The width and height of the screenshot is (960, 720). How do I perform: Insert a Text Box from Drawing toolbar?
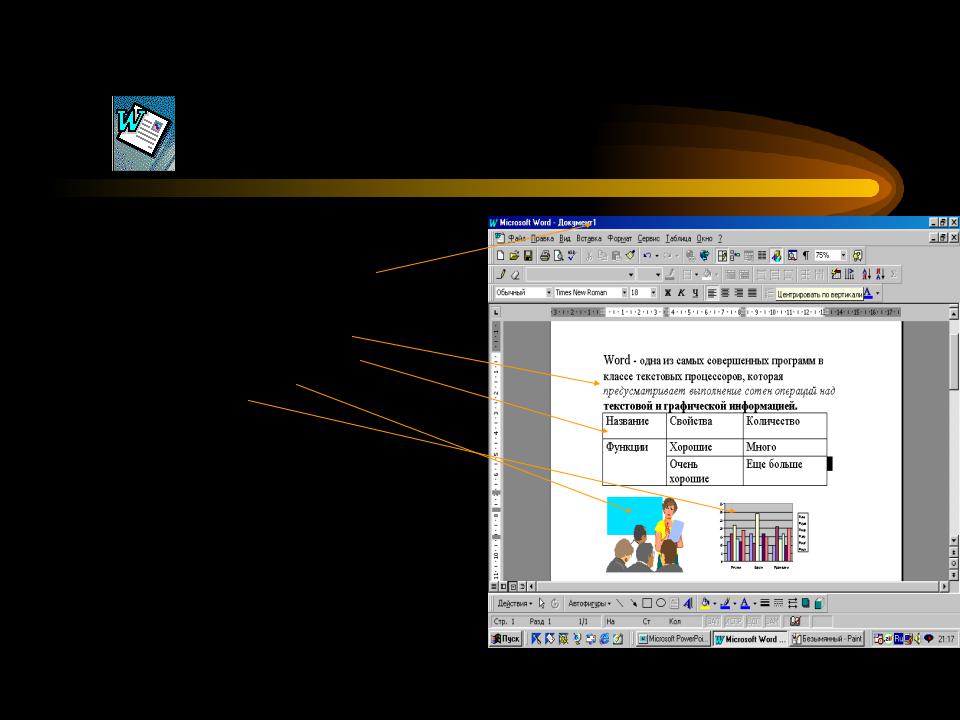pyautogui.click(x=674, y=603)
